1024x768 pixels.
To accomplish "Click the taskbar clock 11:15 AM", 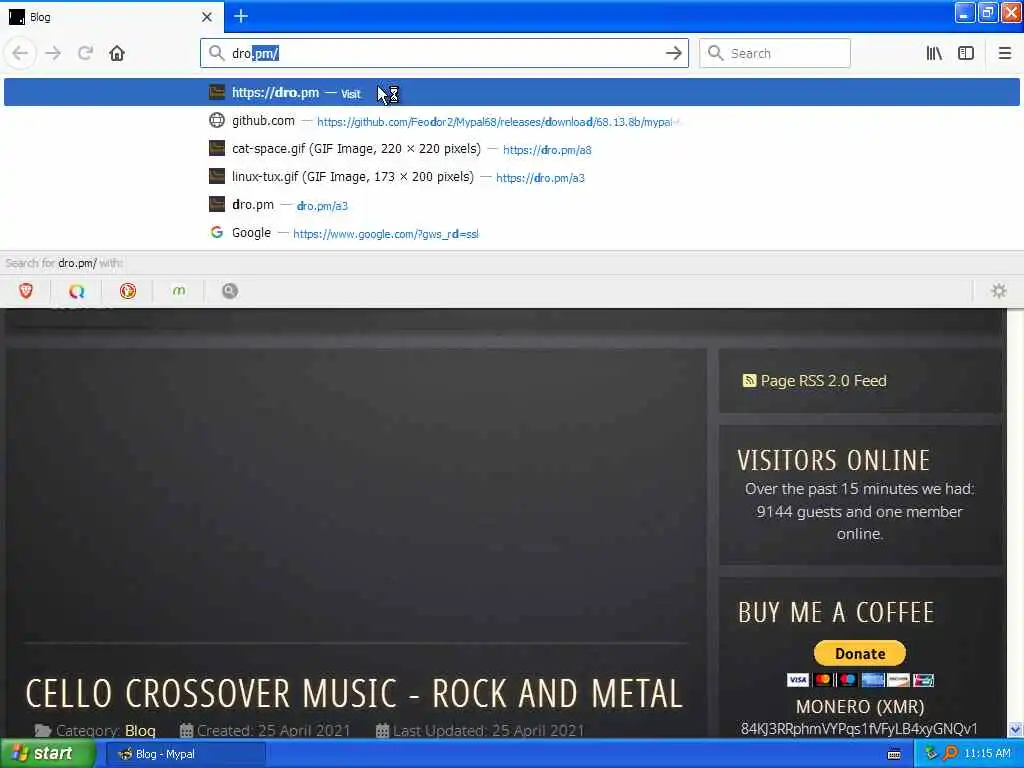I will 987,754.
